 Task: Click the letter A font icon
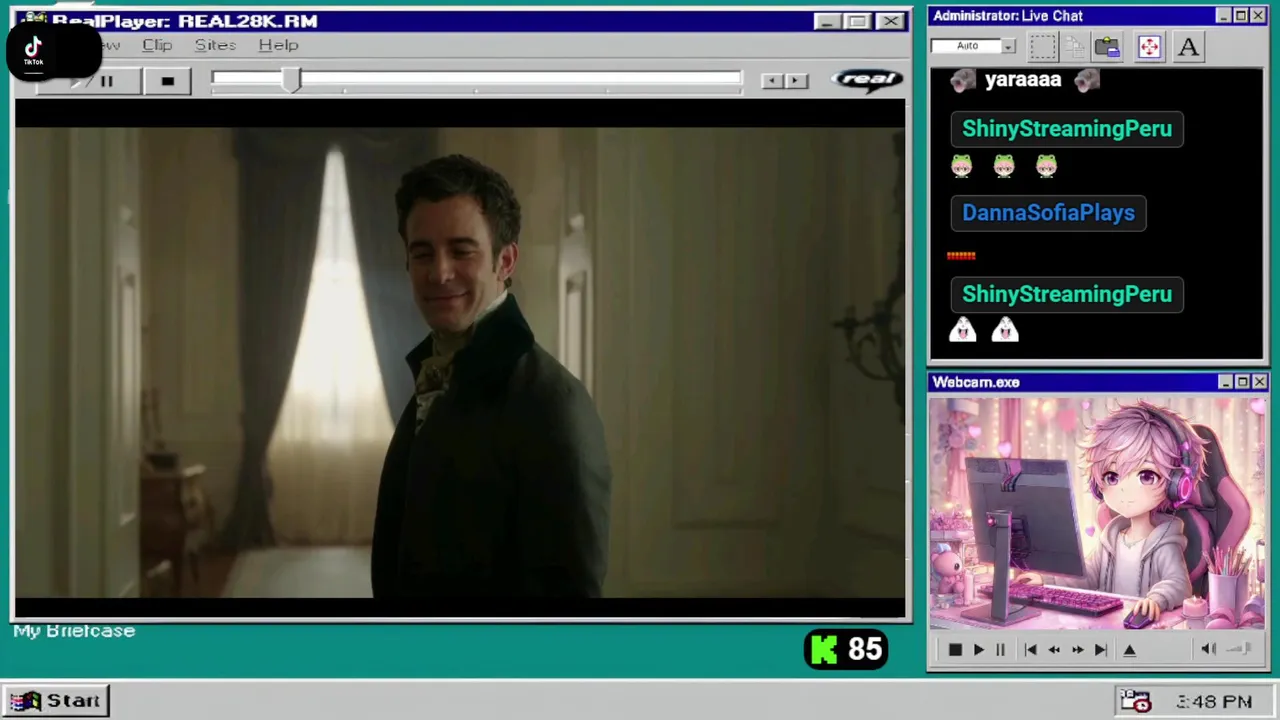(1188, 46)
